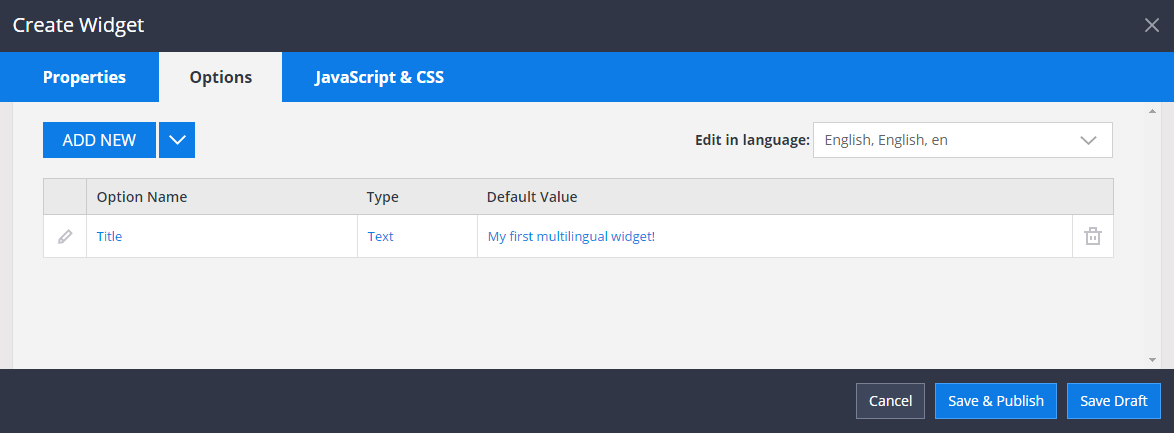Select the Options tab
This screenshot has height=433, width=1174.
click(220, 77)
